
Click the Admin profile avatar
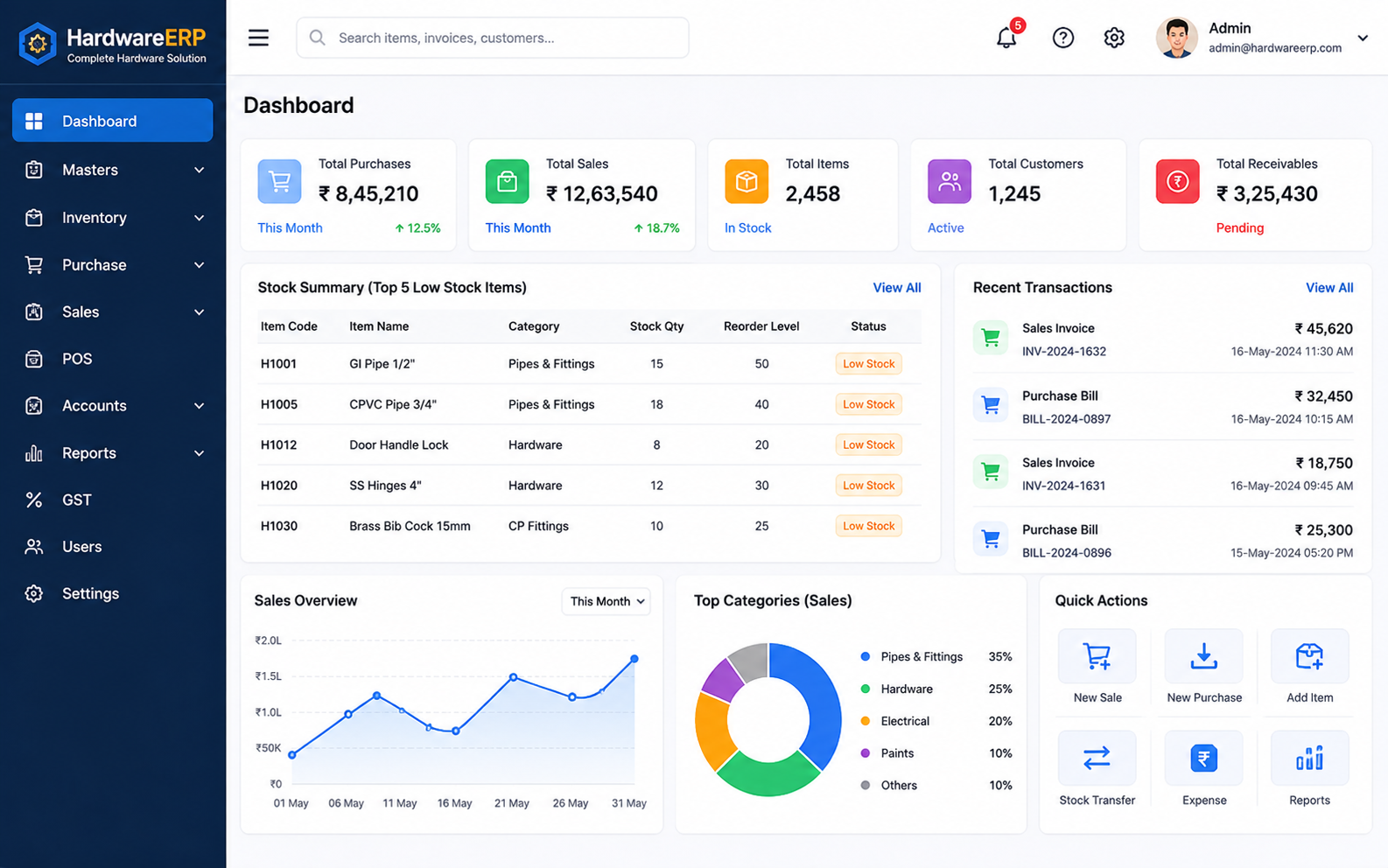1176,38
